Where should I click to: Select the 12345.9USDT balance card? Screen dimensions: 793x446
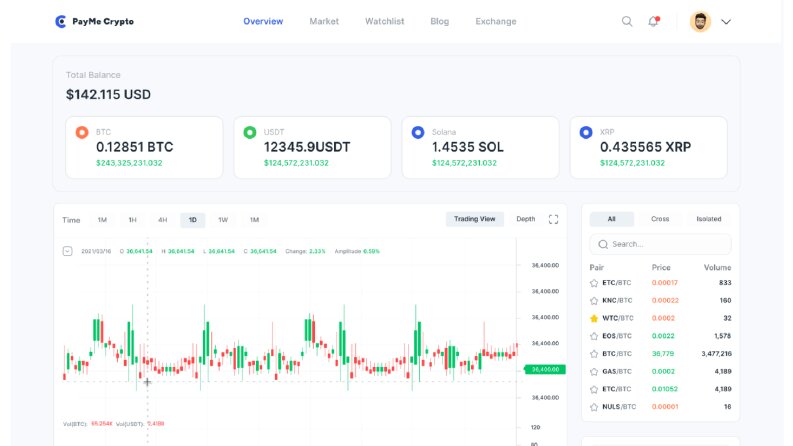pos(312,148)
